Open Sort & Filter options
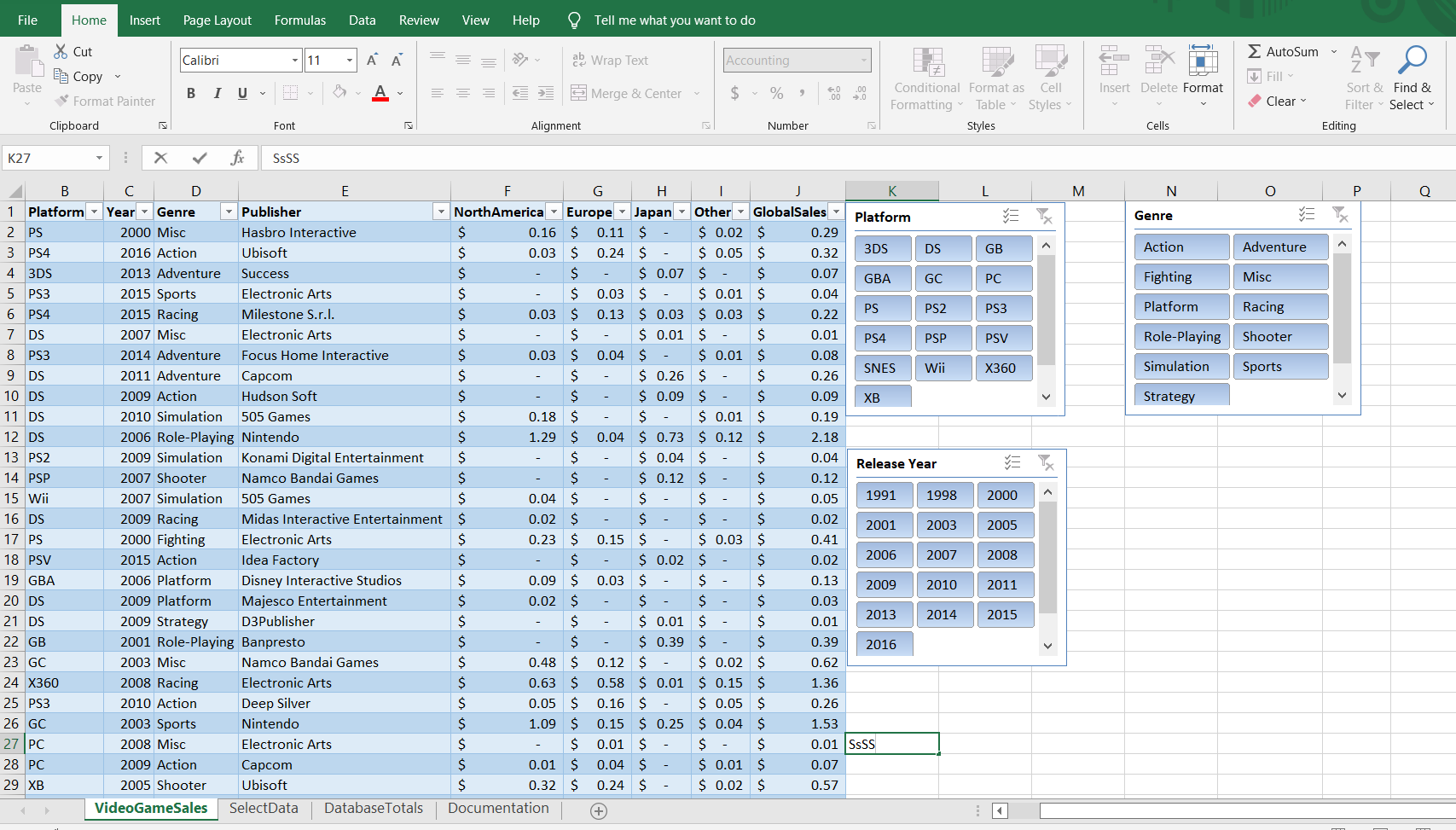 1362,78
